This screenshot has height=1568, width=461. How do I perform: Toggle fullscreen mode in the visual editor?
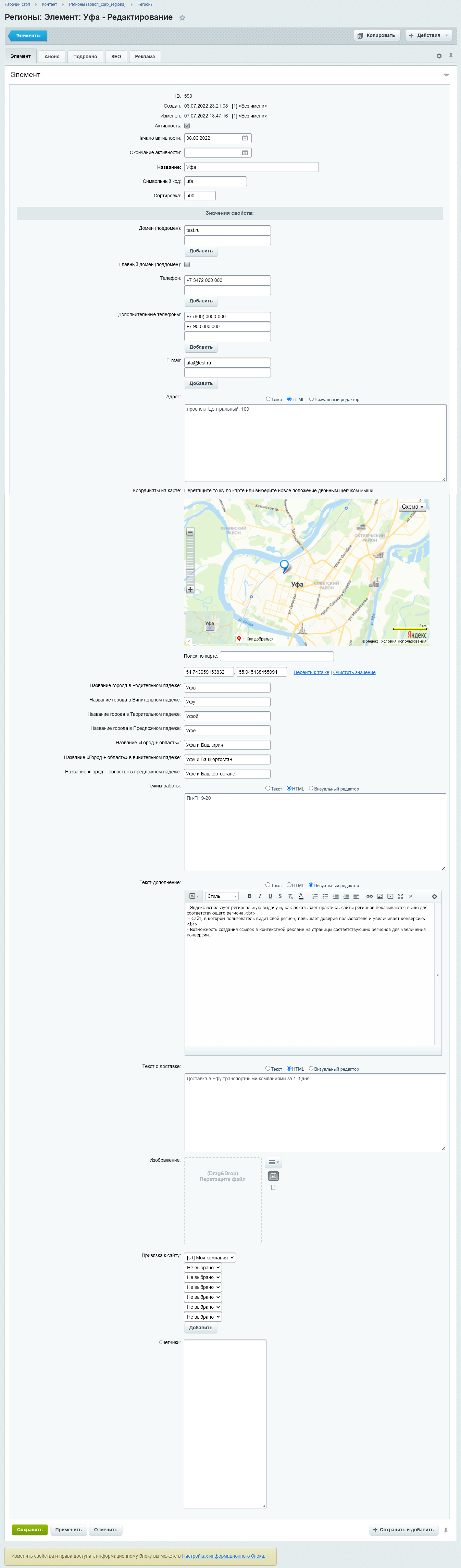[400, 896]
